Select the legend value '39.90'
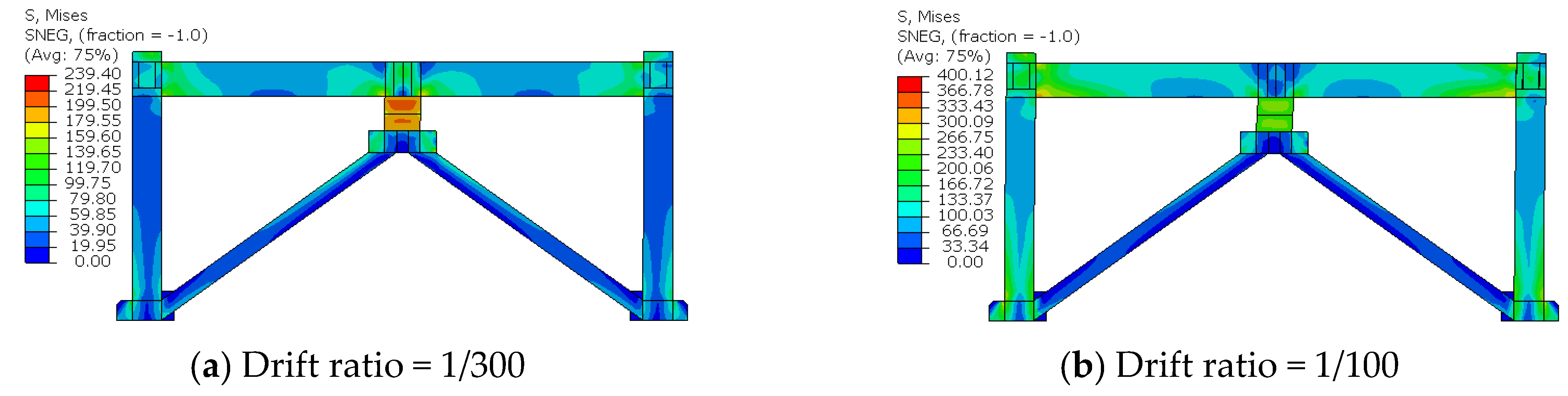The image size is (1568, 396). 93,230
